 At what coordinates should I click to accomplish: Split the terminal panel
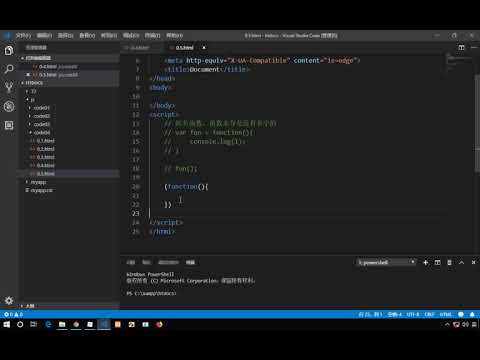438,263
